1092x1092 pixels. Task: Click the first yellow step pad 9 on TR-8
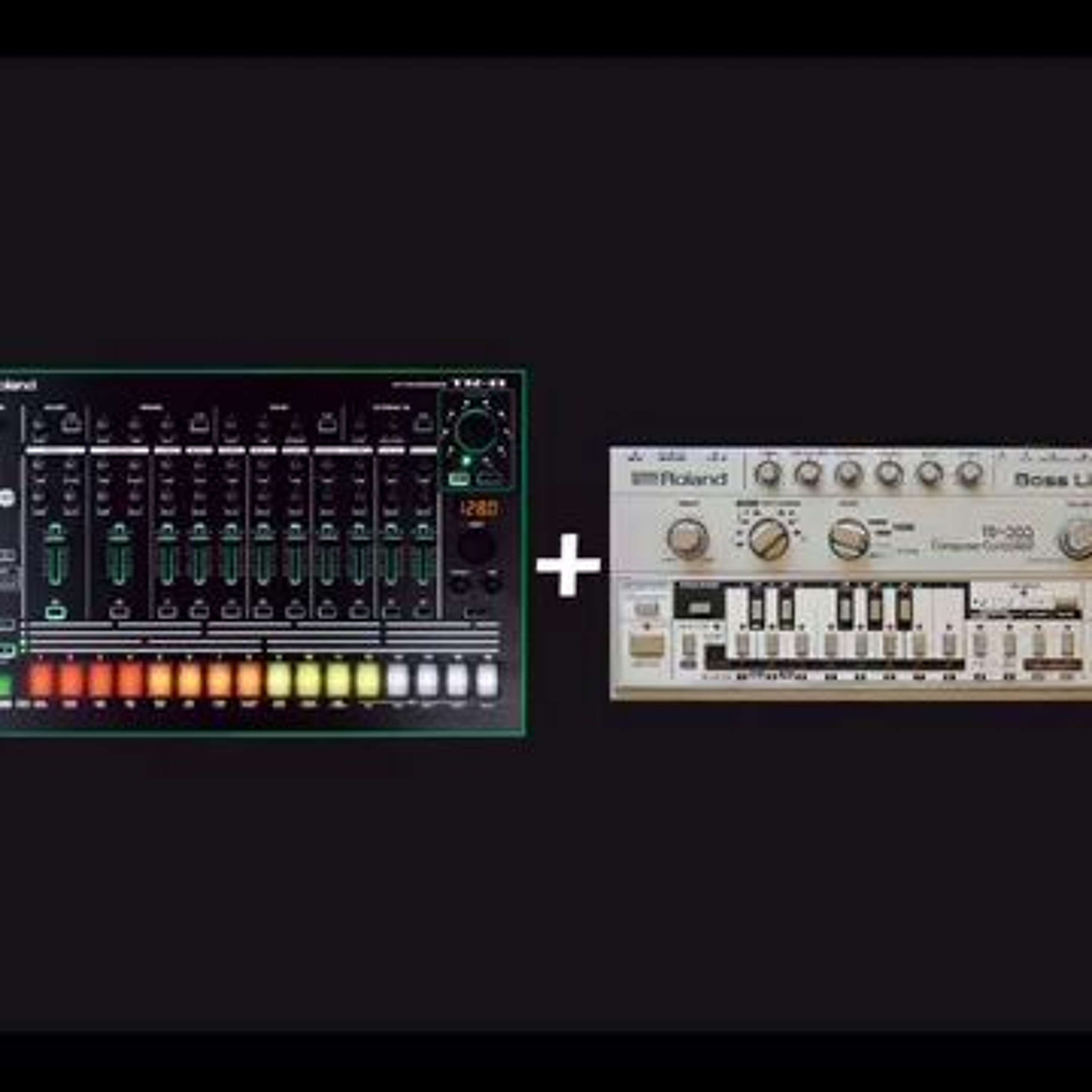pos(279,681)
